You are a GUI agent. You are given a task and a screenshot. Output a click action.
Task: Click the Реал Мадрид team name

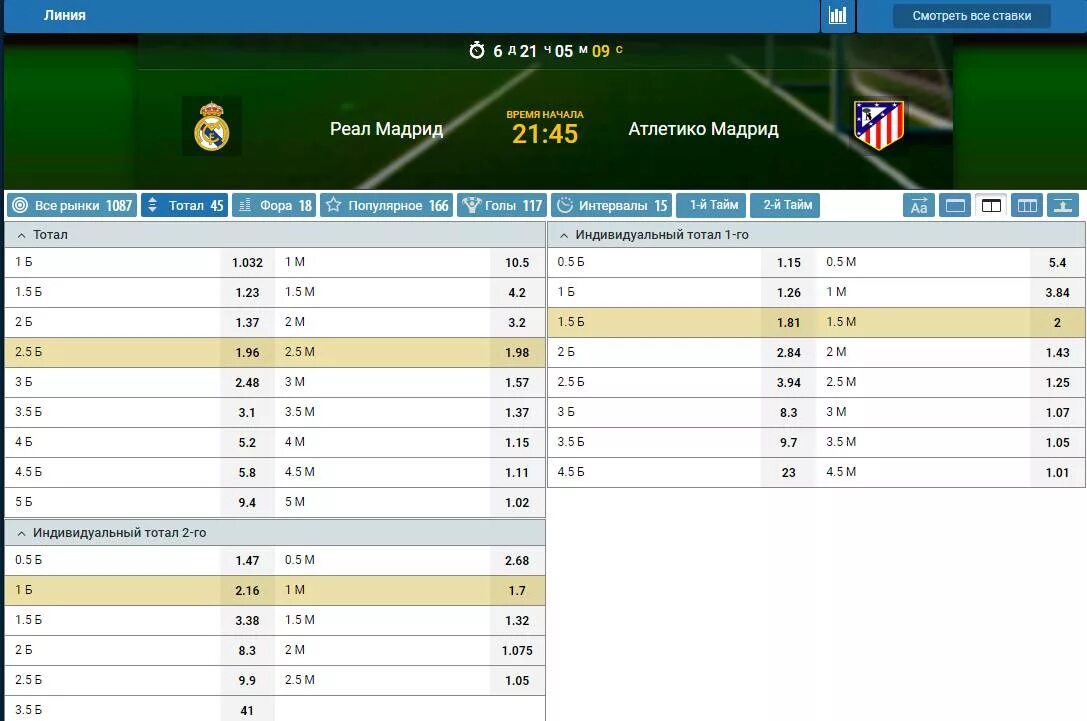tap(386, 129)
